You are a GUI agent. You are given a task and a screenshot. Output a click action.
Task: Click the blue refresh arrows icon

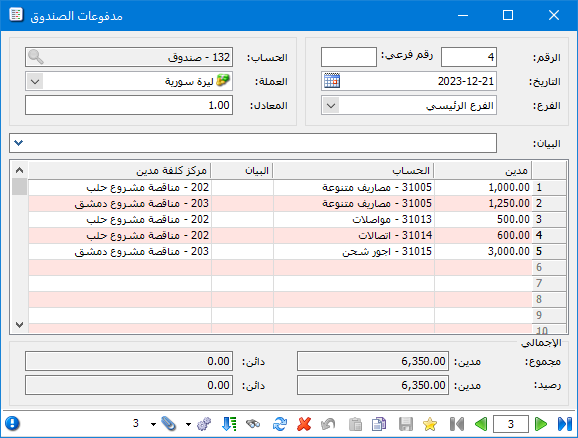tap(280, 424)
